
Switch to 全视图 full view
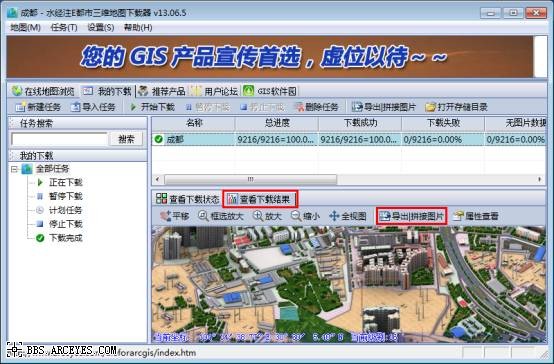348,216
